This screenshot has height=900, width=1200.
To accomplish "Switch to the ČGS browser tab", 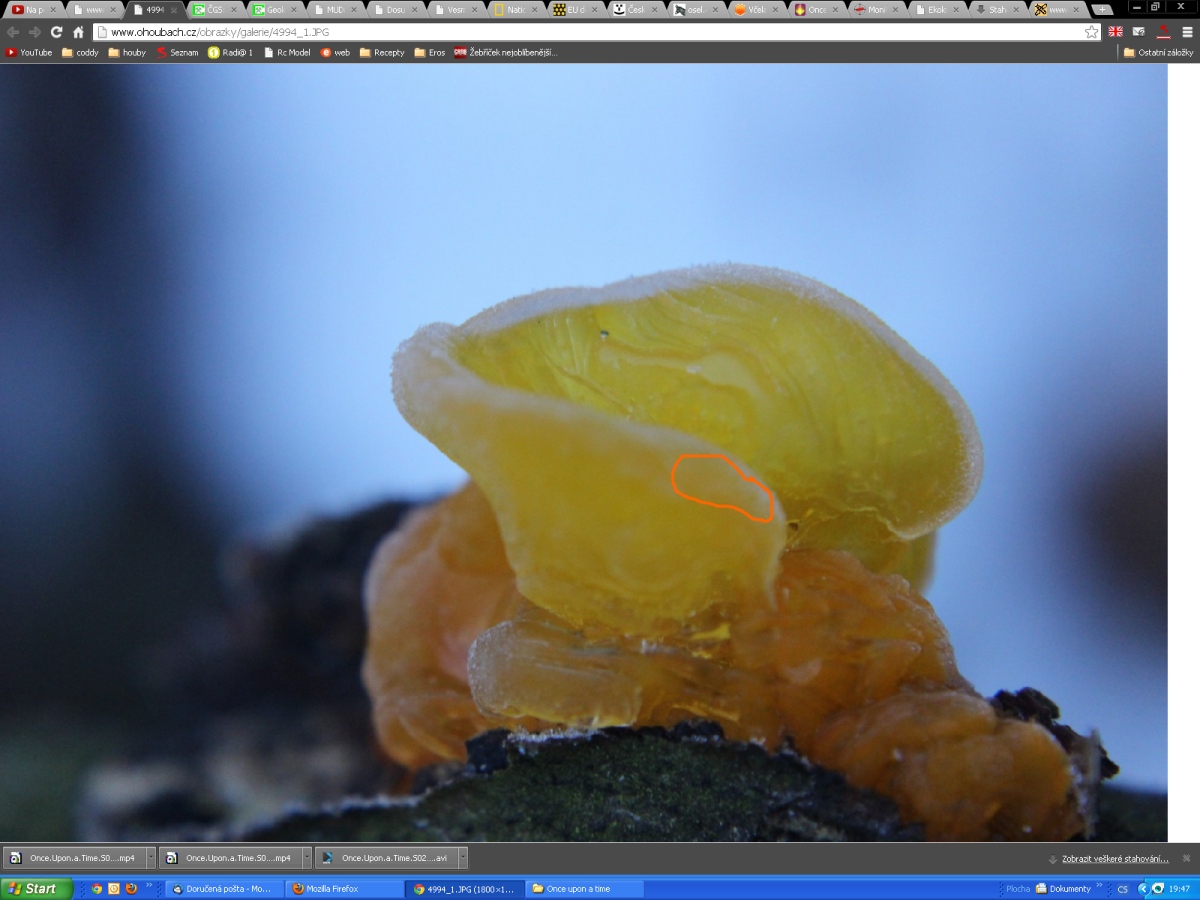I will 209,10.
